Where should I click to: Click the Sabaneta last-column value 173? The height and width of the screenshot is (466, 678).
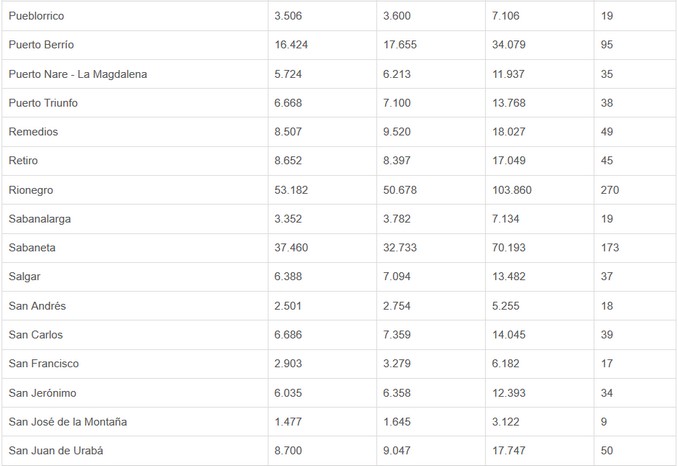[610, 248]
